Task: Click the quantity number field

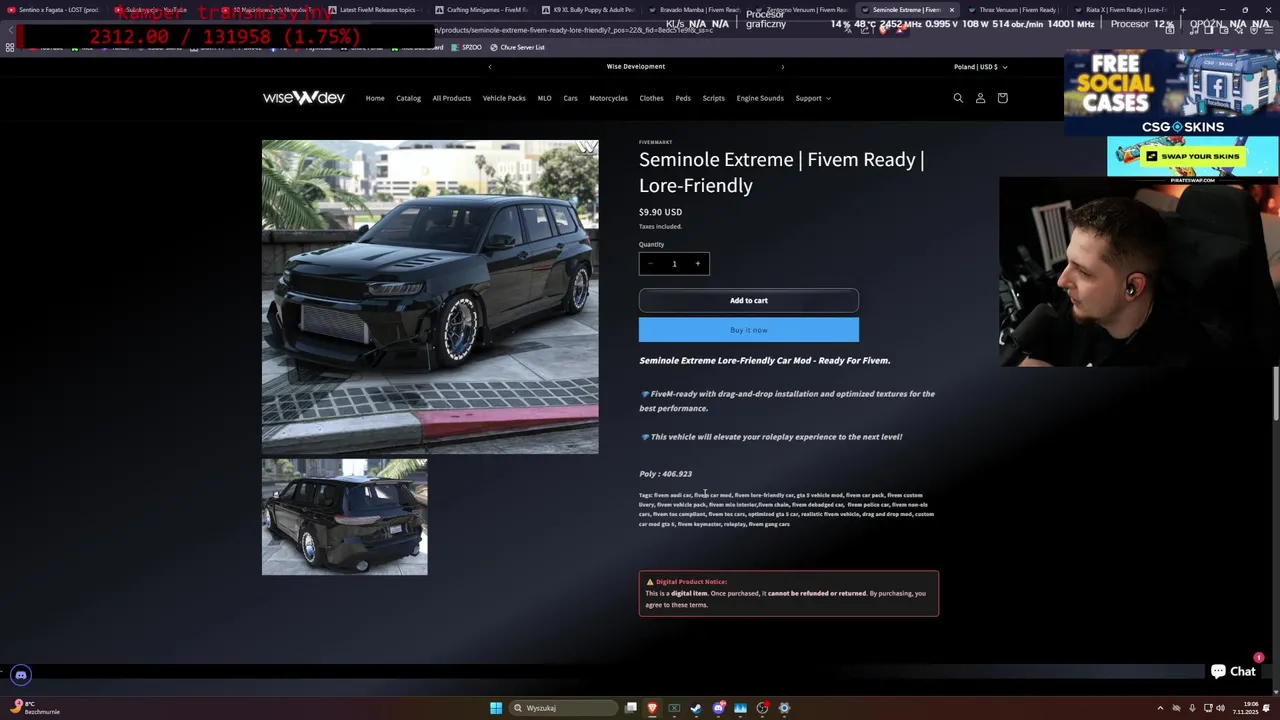Action: [674, 264]
